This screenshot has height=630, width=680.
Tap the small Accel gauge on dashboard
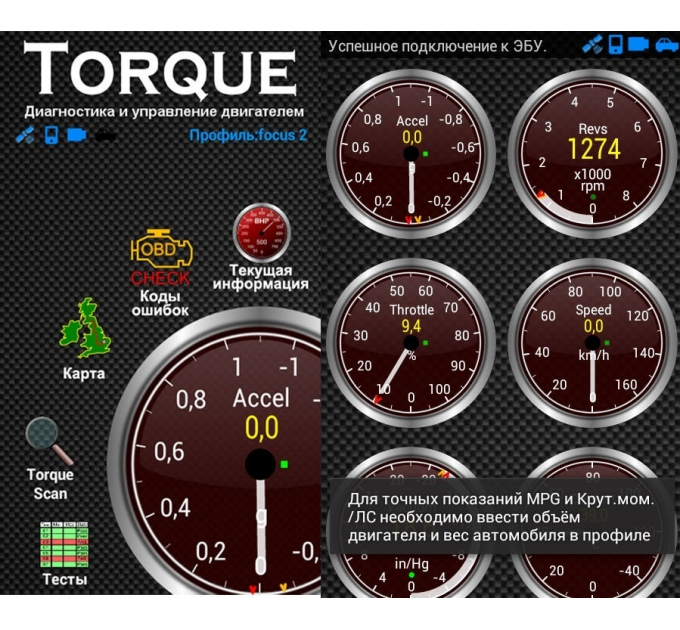[x=411, y=154]
